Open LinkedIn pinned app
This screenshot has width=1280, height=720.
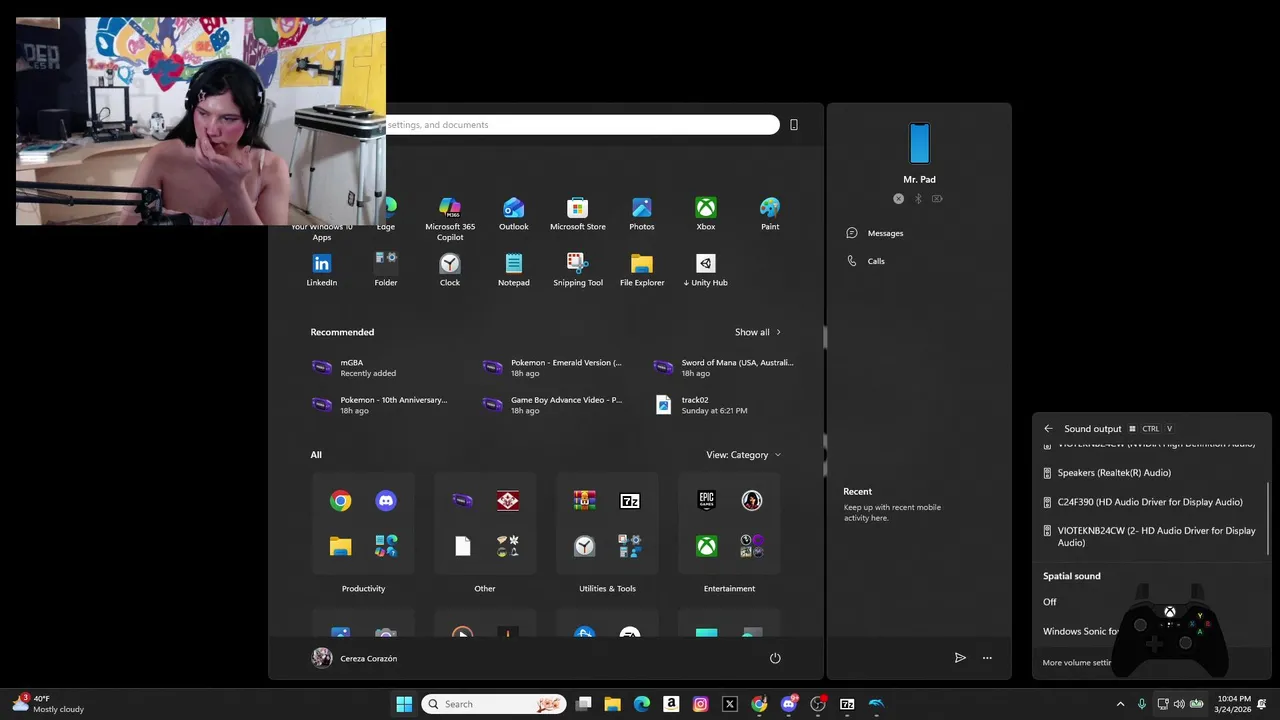pos(322,270)
